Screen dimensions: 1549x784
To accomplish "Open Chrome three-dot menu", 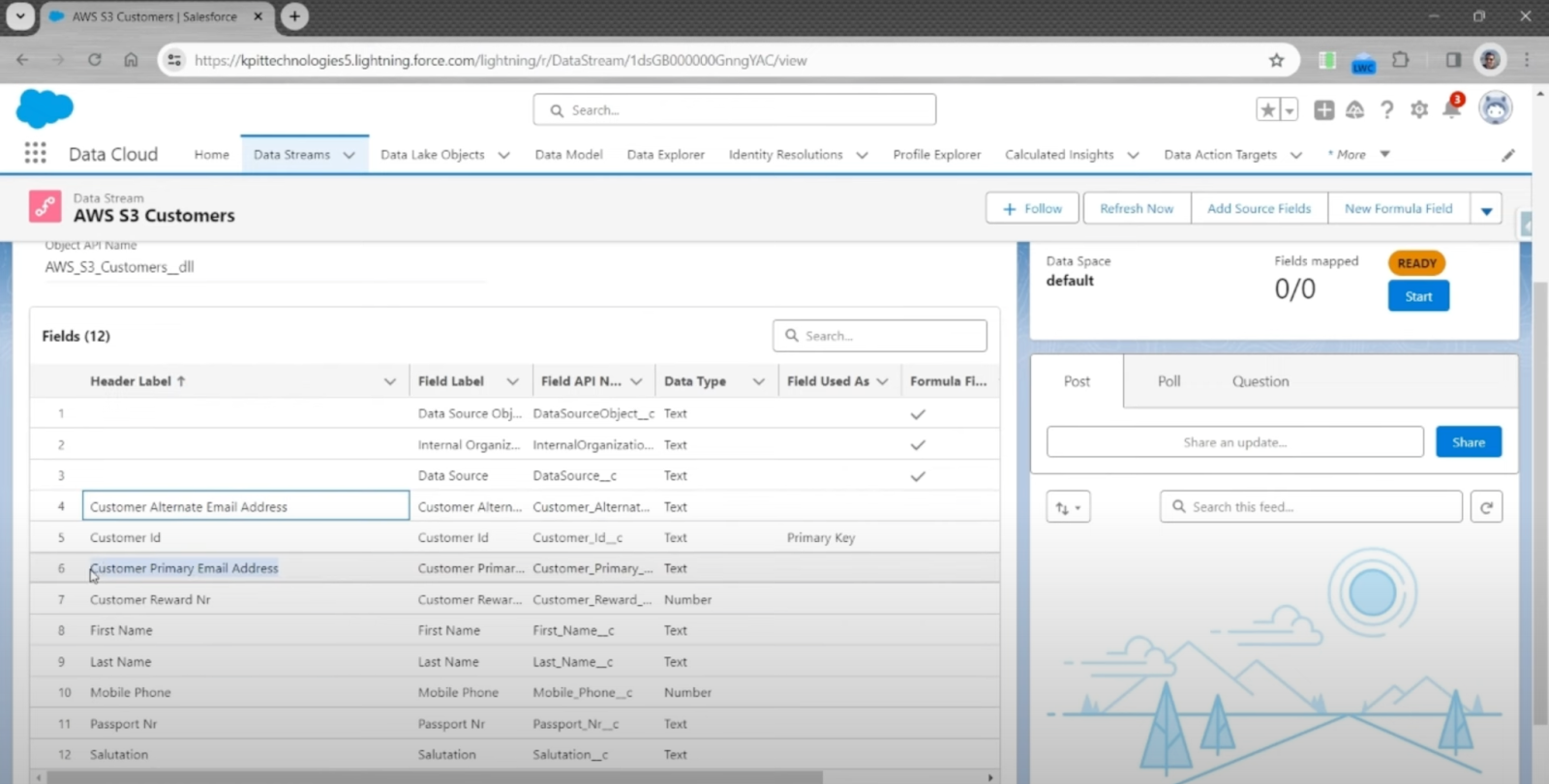I will click(x=1527, y=60).
